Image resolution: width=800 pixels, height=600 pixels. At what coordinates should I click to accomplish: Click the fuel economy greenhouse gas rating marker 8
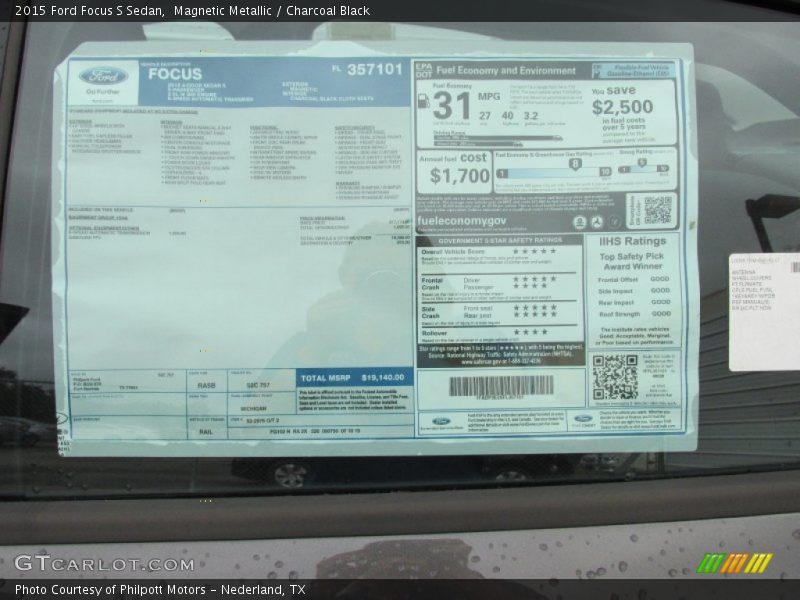click(574, 164)
